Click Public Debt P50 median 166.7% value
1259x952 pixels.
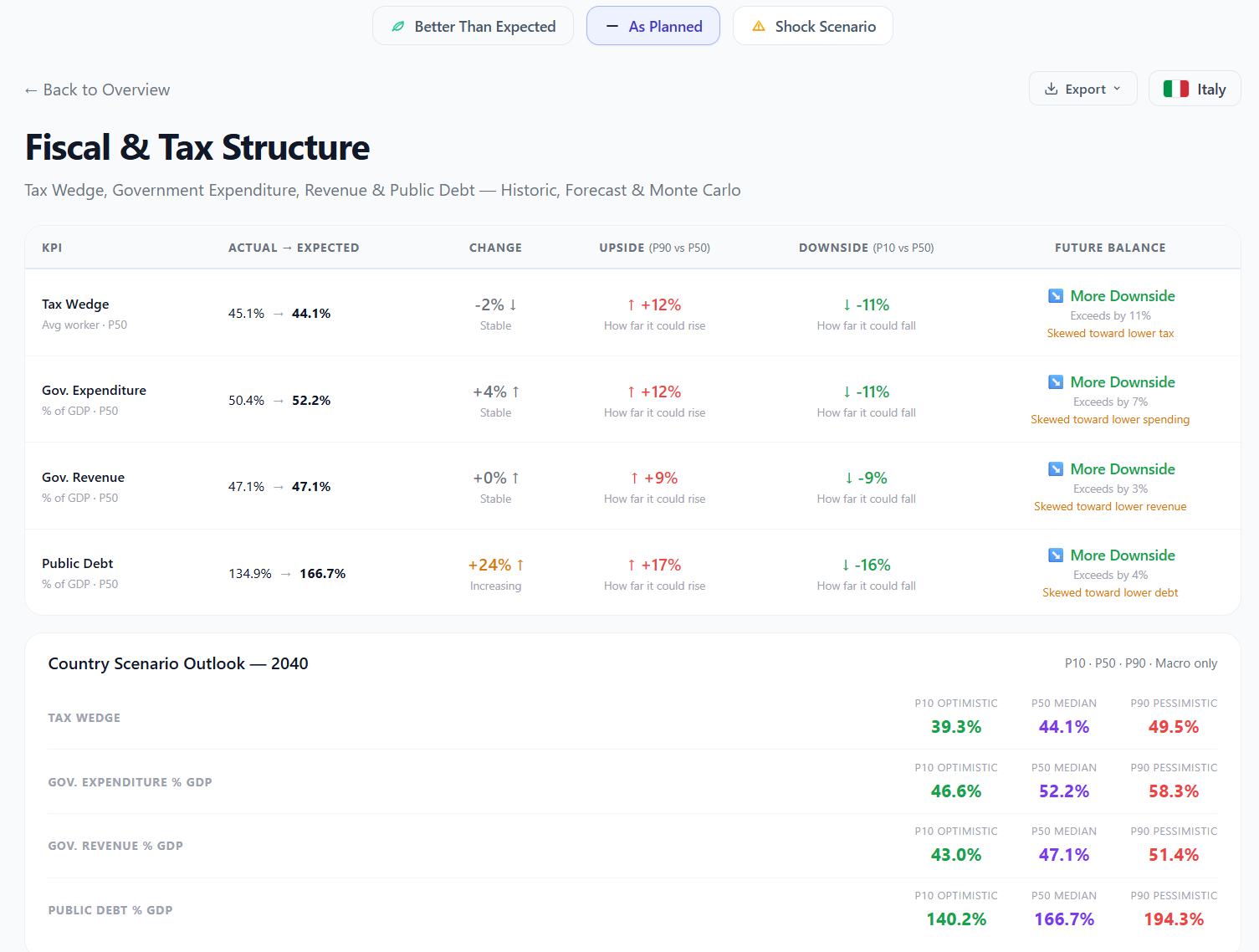pos(1064,919)
